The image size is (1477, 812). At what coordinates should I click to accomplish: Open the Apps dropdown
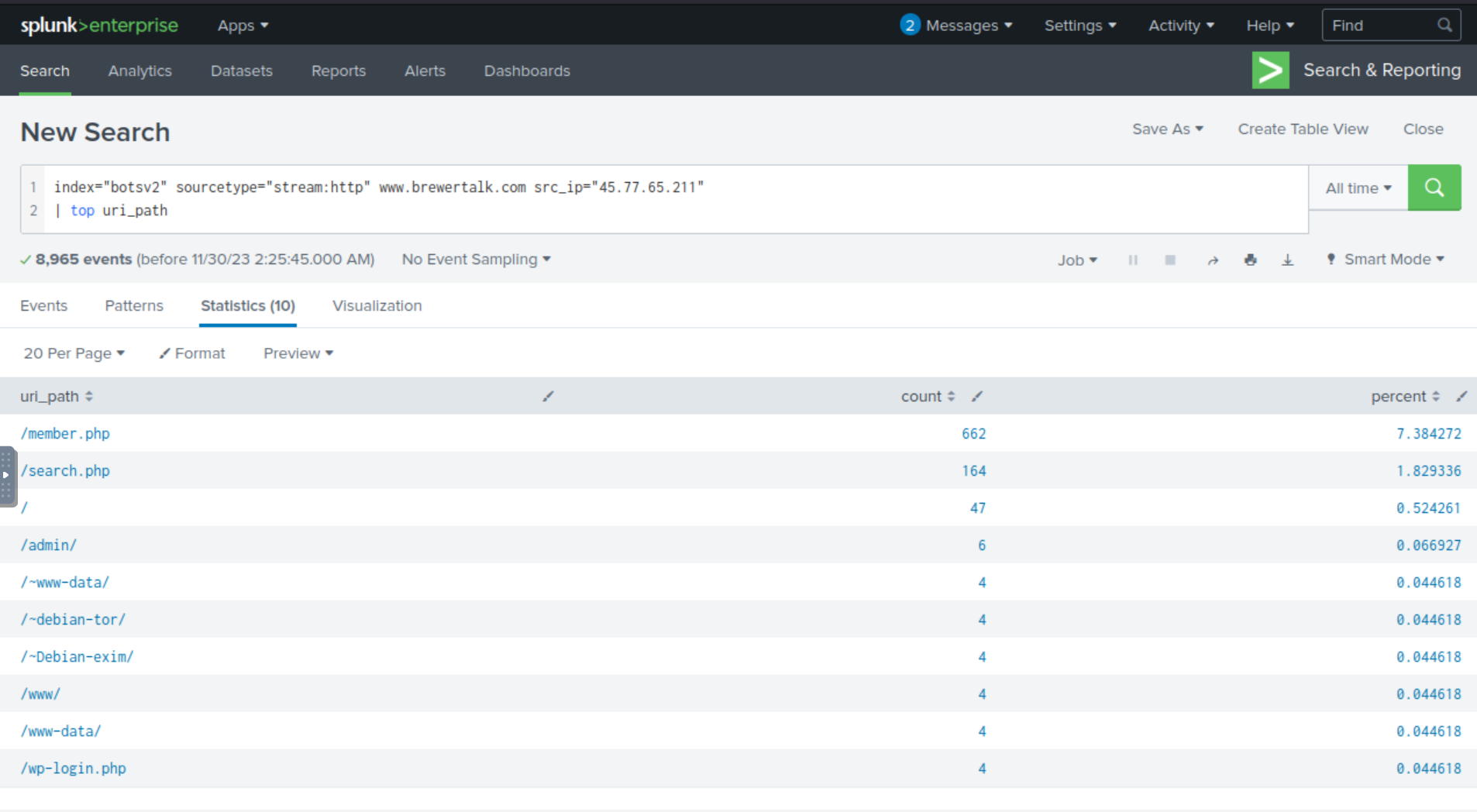(243, 26)
